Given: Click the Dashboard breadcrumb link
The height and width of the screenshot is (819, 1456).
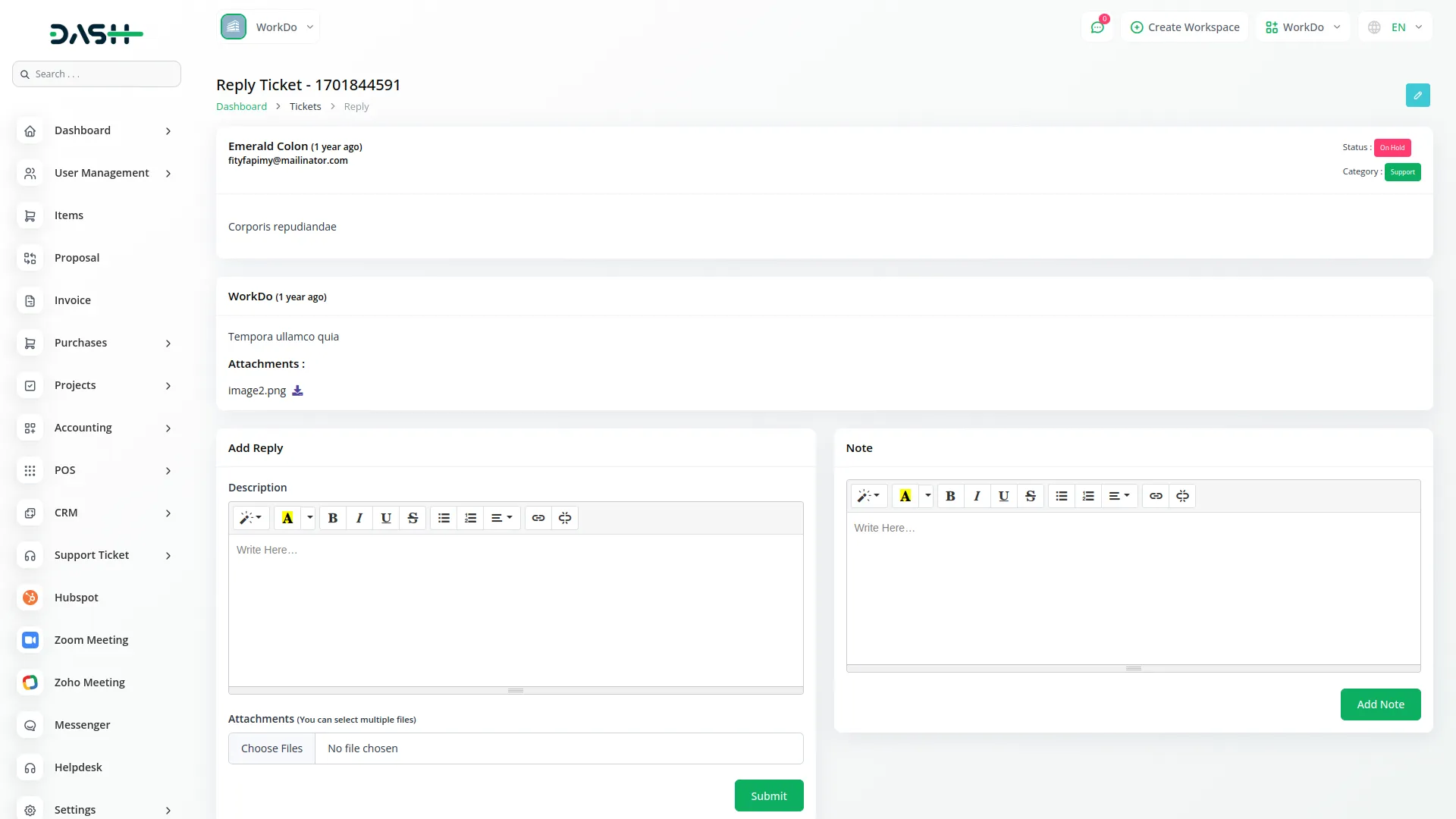Looking at the screenshot, I should pos(241,106).
